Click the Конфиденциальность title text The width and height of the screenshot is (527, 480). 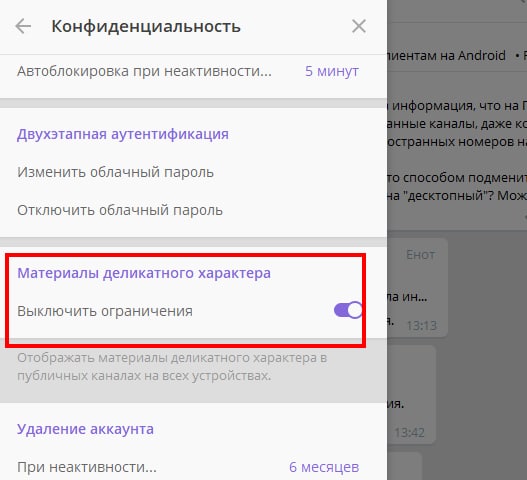(x=146, y=26)
